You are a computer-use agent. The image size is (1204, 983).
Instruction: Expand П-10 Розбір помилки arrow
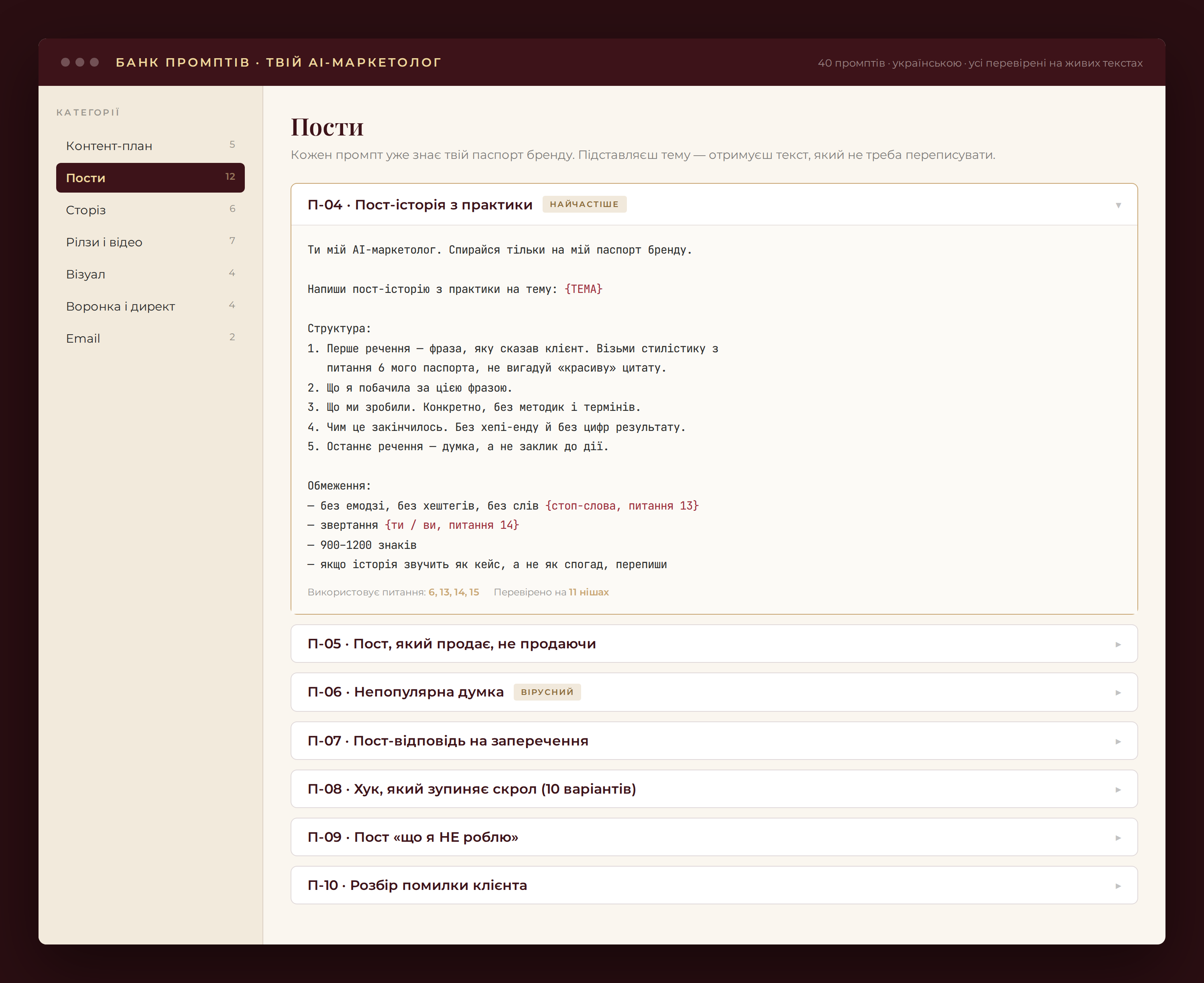(x=1118, y=886)
